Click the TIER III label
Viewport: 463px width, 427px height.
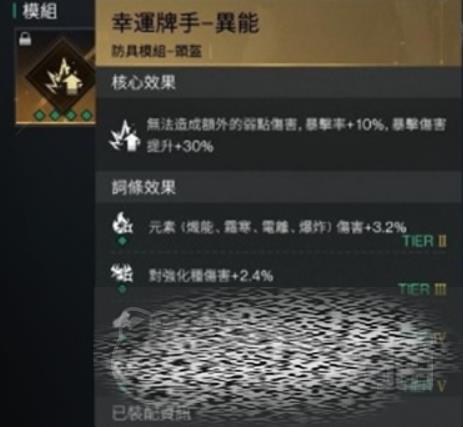point(422,289)
